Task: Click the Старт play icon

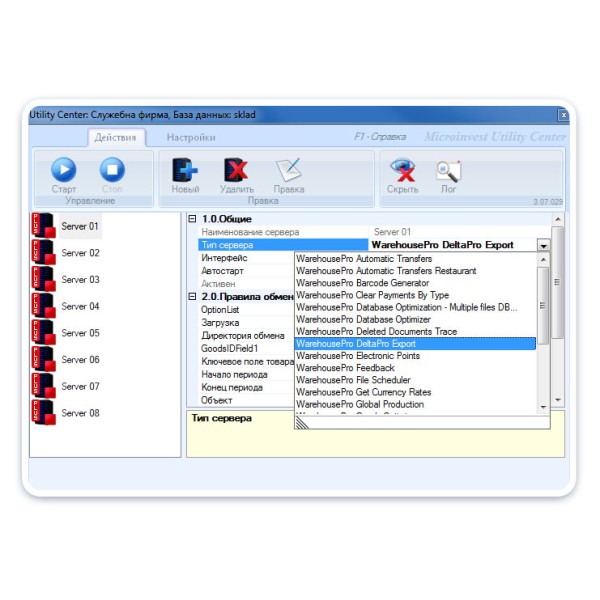Action: [64, 170]
